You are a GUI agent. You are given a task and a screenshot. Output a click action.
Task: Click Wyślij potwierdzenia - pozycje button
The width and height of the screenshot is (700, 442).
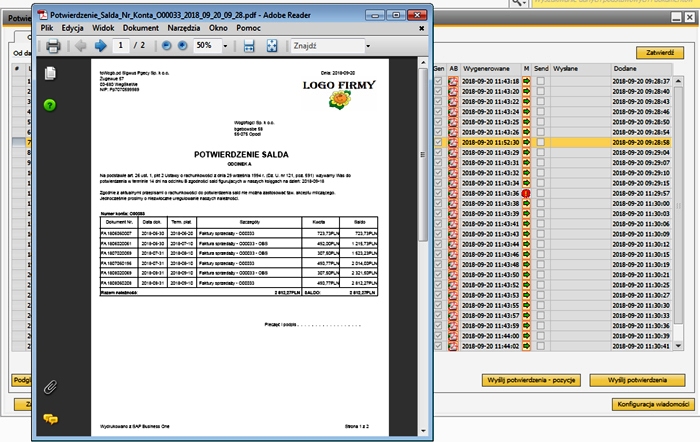(531, 380)
